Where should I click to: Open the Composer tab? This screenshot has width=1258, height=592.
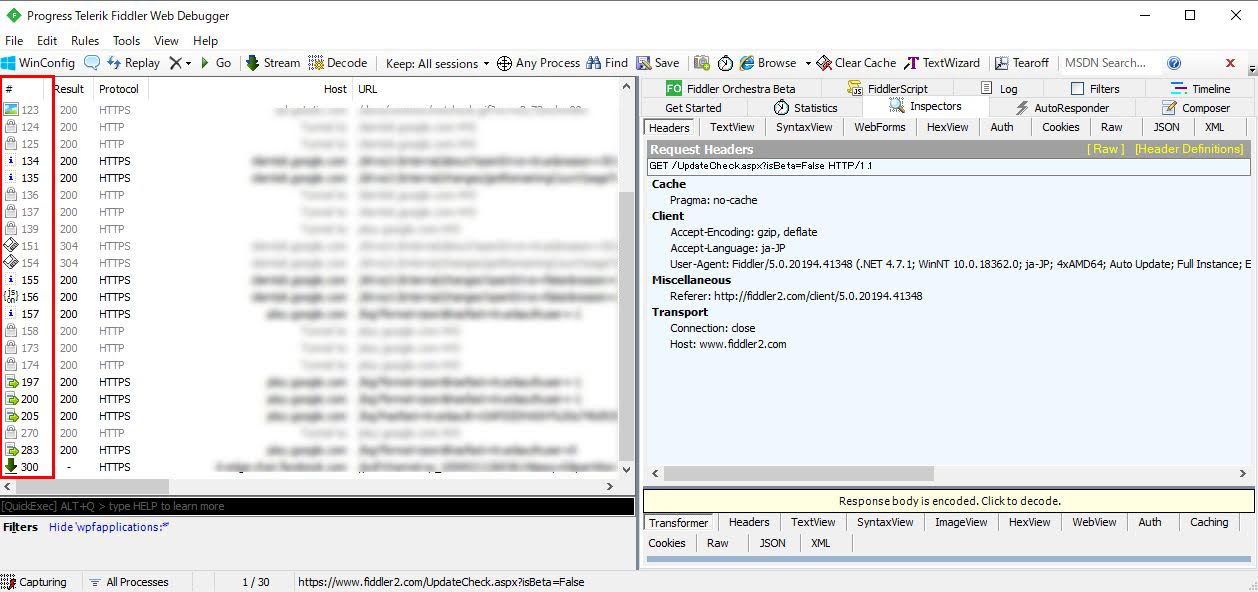1196,108
